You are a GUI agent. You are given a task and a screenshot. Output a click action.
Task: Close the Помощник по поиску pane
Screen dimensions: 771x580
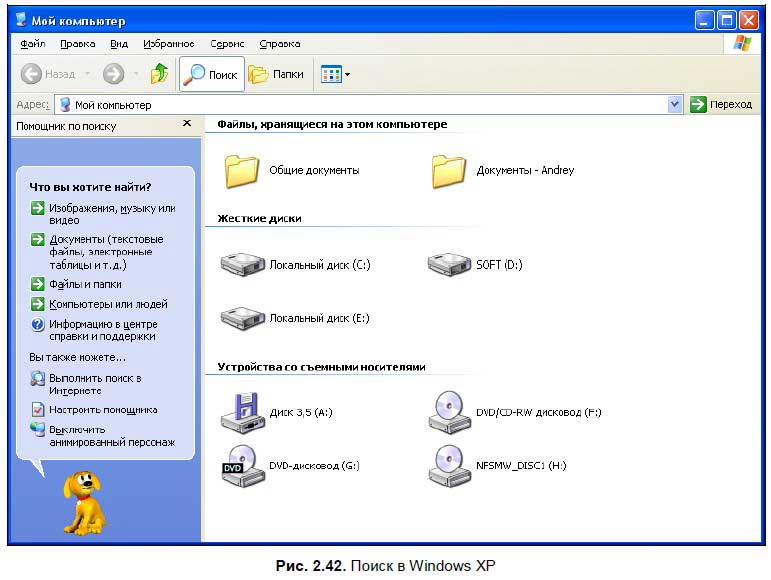click(187, 123)
